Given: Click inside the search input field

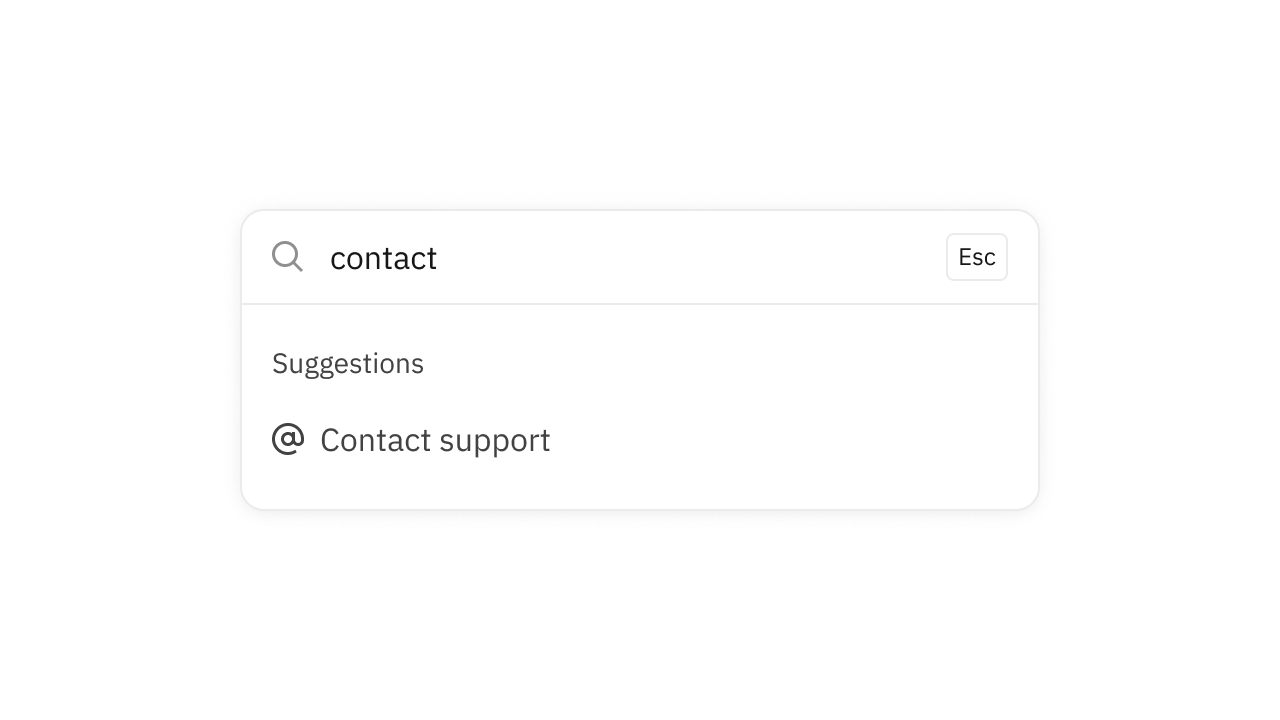Looking at the screenshot, I should tap(600, 257).
